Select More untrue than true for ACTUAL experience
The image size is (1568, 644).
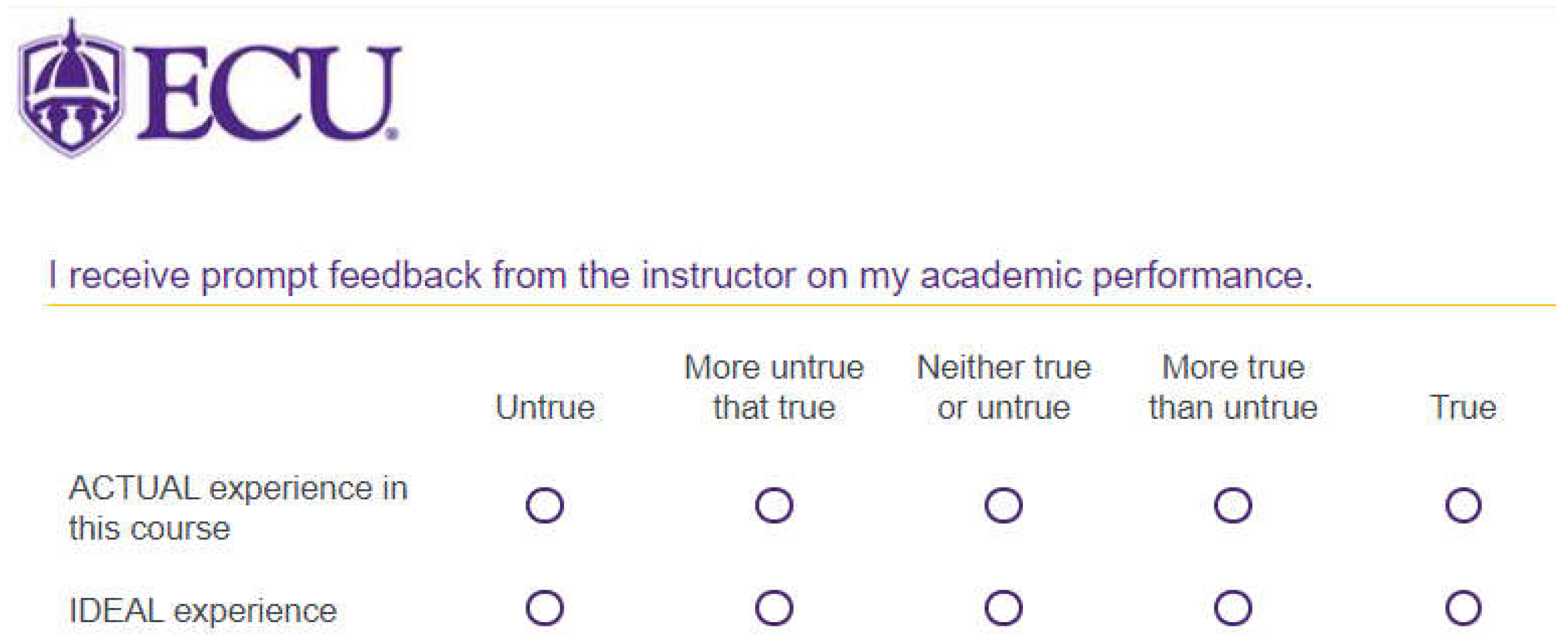click(x=774, y=505)
